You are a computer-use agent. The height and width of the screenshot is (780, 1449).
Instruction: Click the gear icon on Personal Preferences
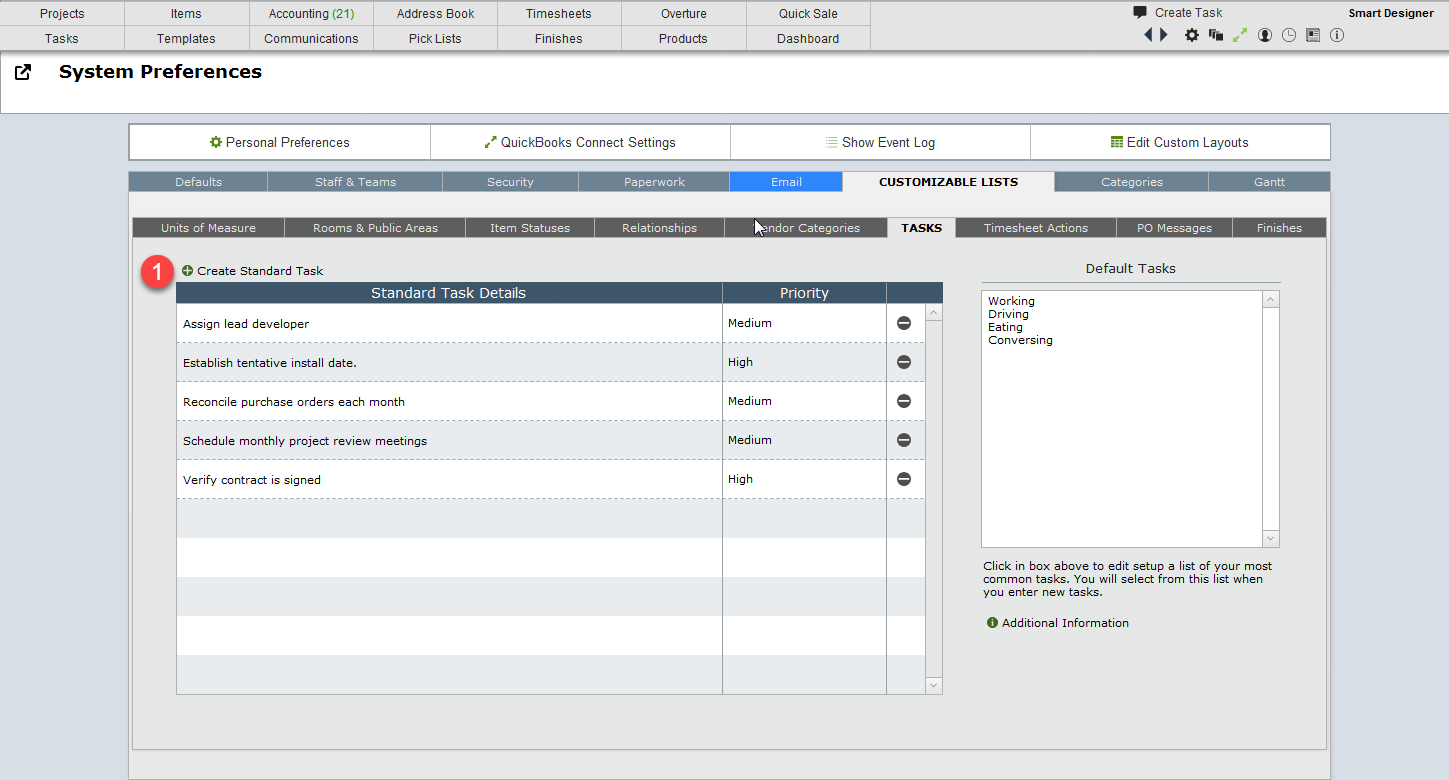point(216,142)
